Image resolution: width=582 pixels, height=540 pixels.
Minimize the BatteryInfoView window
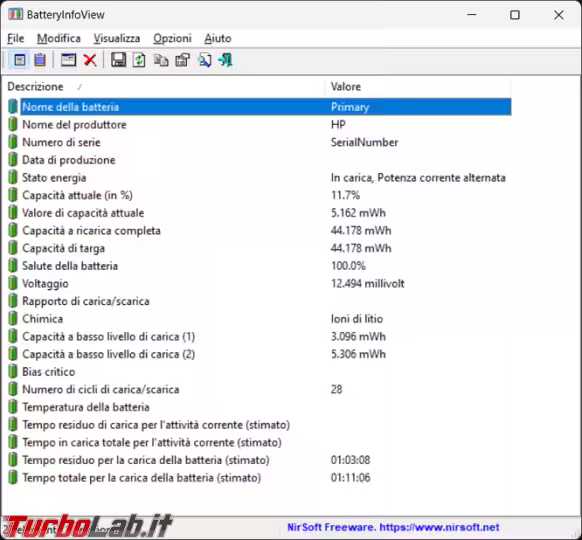pyautogui.click(x=472, y=15)
